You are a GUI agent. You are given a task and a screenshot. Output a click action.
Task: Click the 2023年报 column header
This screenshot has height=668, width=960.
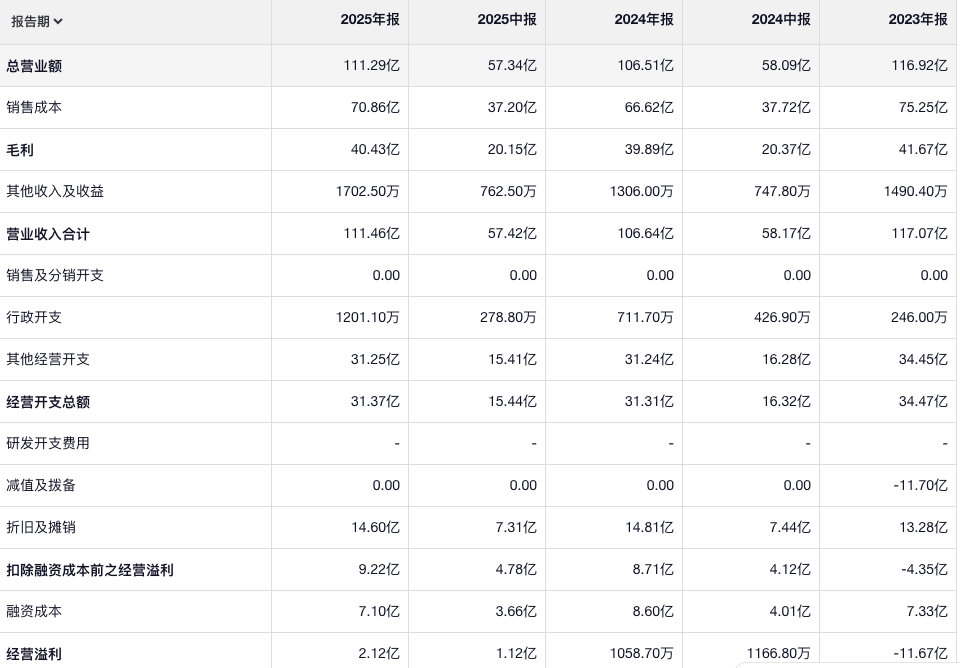(917, 20)
